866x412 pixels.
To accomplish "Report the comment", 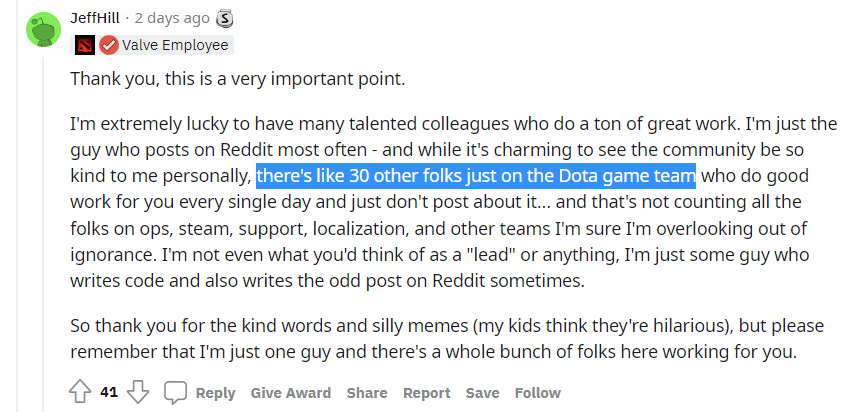I will click(427, 393).
